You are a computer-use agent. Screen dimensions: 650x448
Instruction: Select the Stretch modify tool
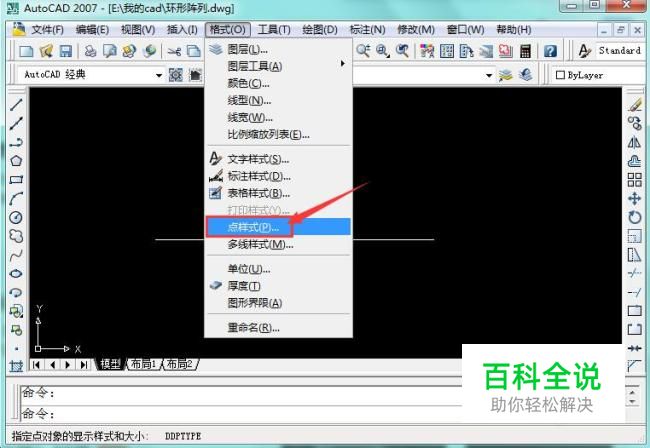coord(634,255)
